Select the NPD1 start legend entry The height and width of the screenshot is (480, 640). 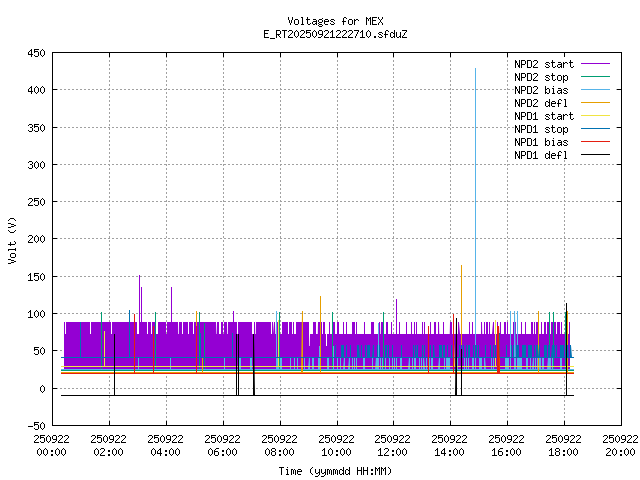click(544, 115)
